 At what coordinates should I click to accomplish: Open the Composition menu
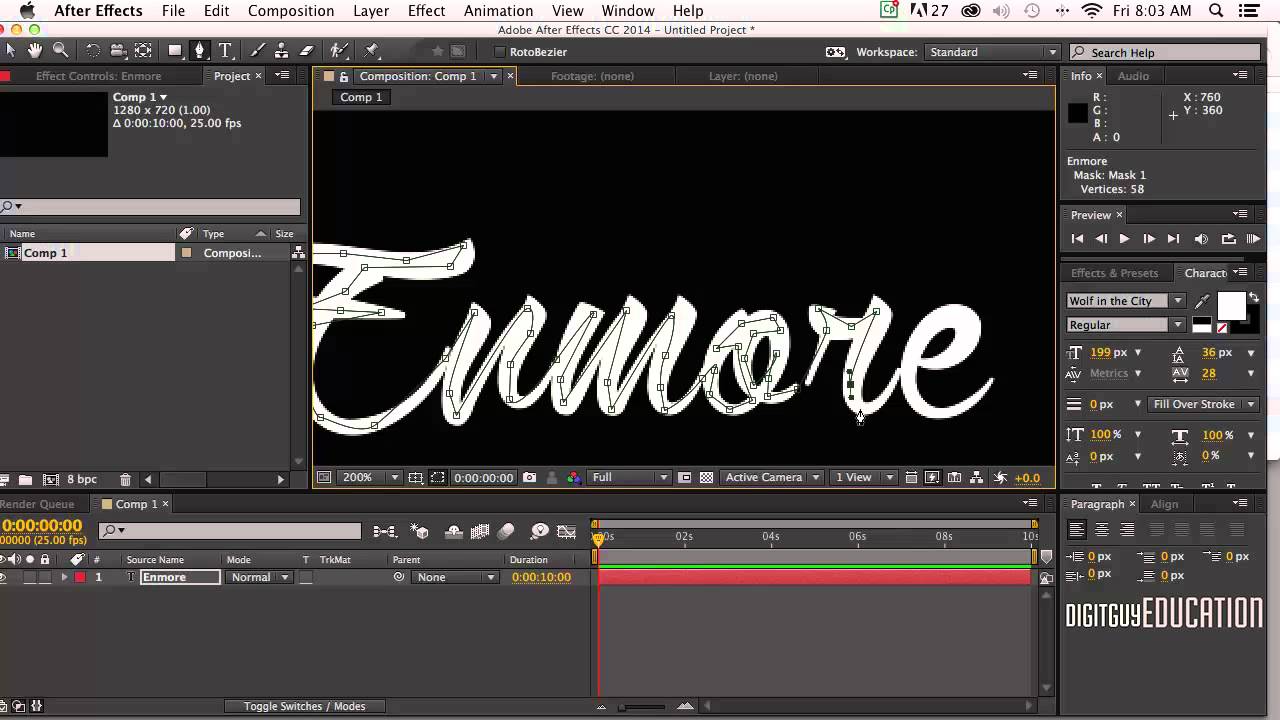click(291, 11)
